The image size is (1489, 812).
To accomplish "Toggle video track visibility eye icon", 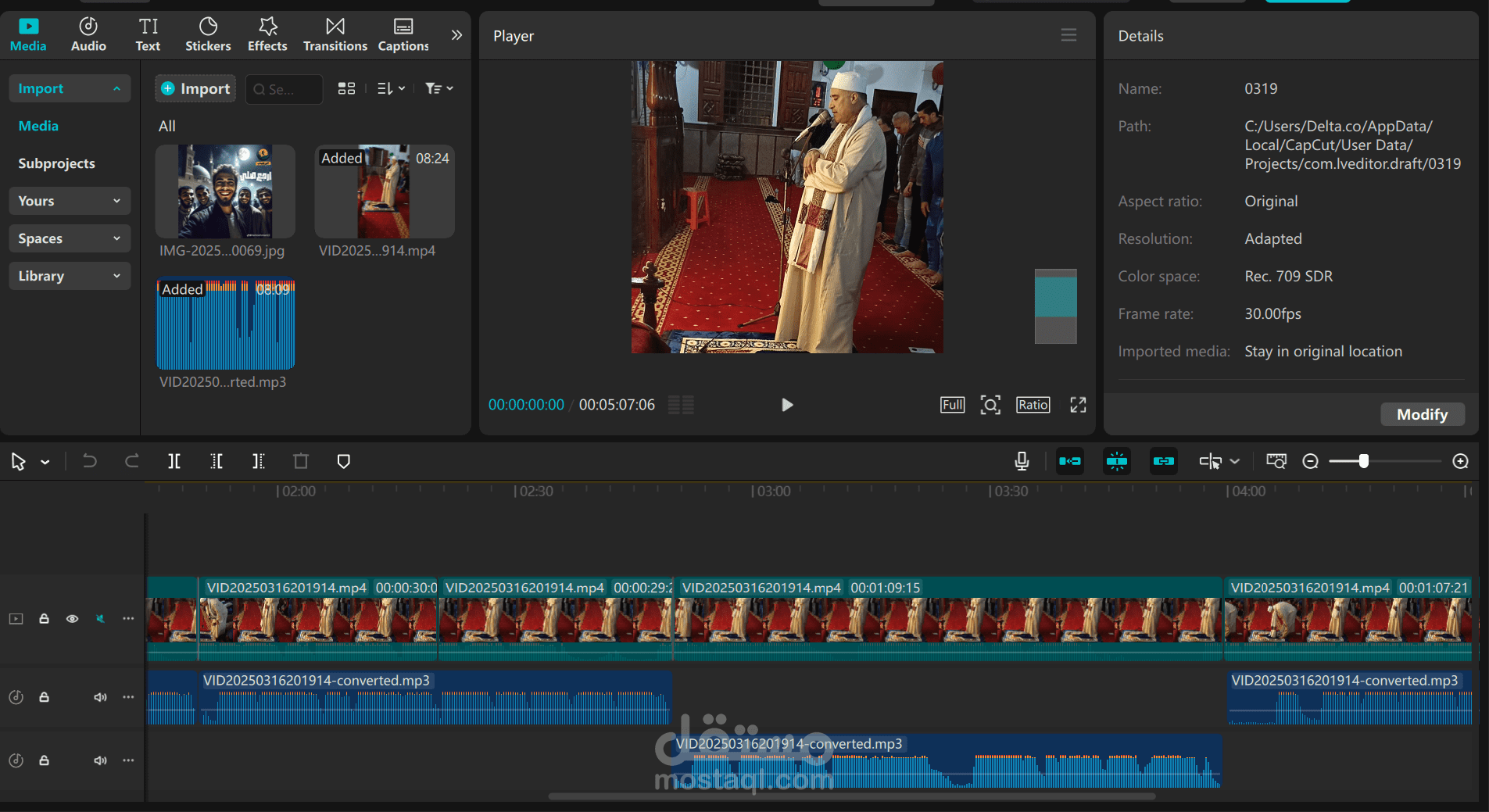I will click(72, 619).
